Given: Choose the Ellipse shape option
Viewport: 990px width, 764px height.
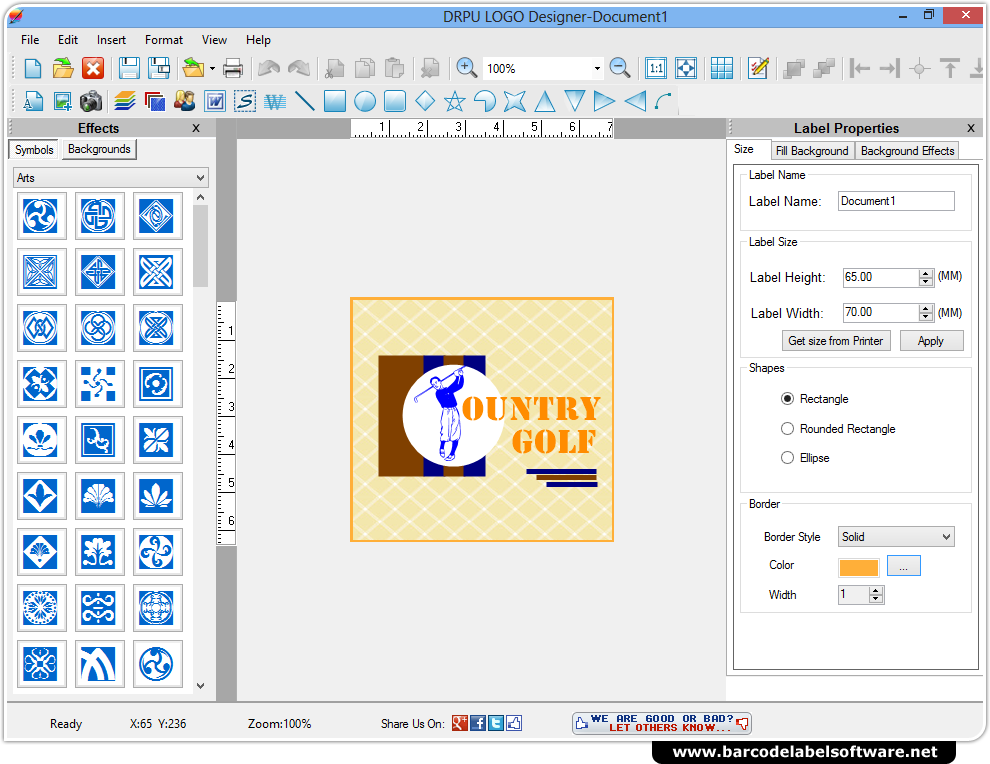Looking at the screenshot, I should pos(789,457).
